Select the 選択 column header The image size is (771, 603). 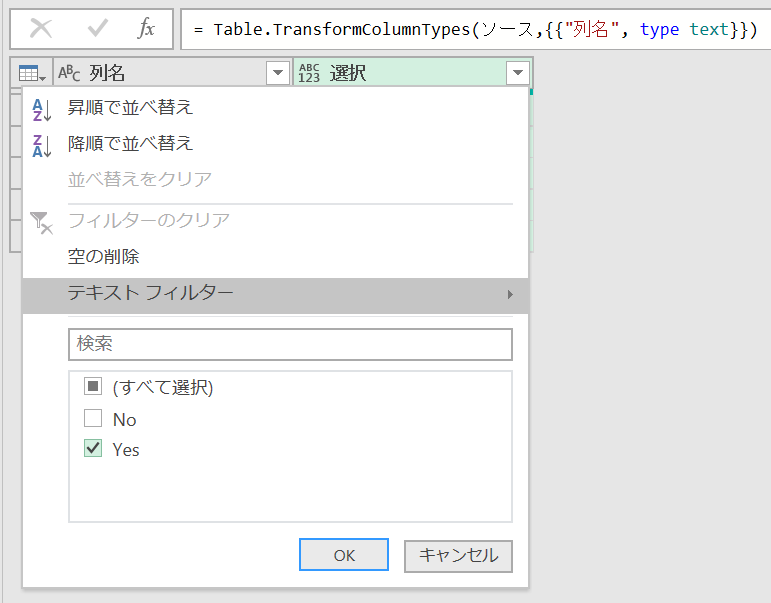point(412,73)
